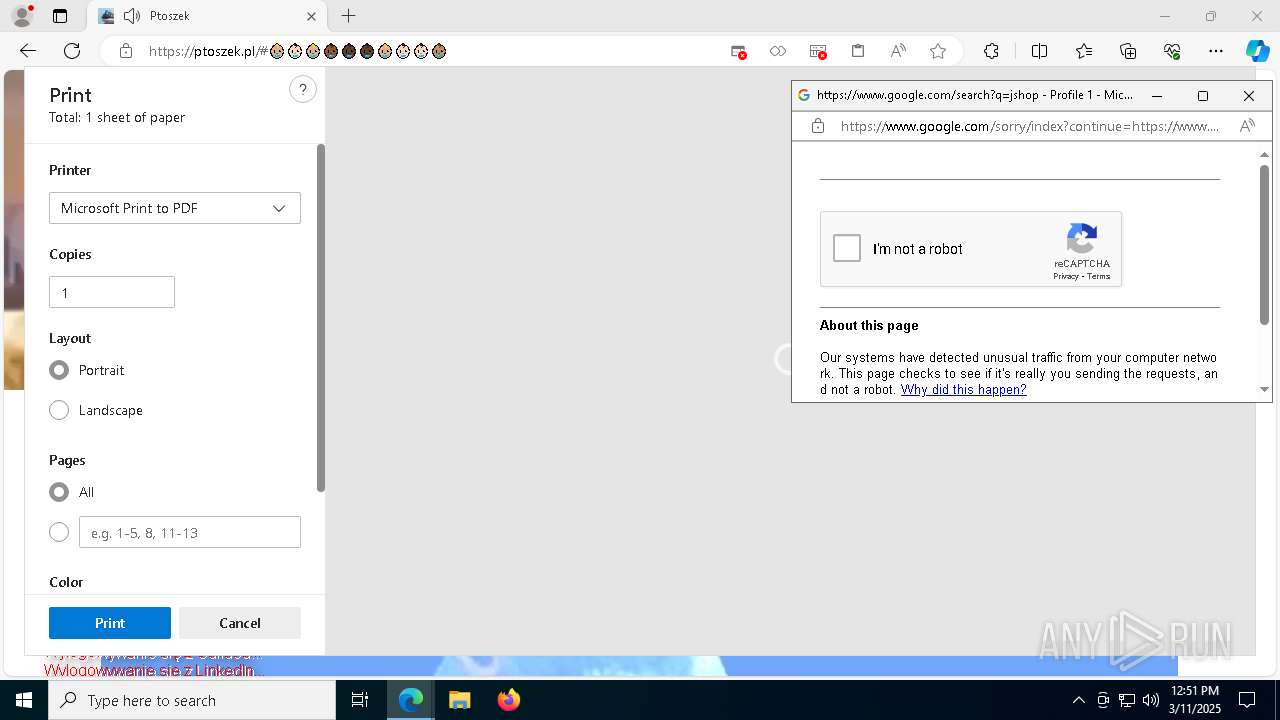Click the audio playing speaker icon on Ptoszek tab
The height and width of the screenshot is (720, 1280).
pos(132,16)
